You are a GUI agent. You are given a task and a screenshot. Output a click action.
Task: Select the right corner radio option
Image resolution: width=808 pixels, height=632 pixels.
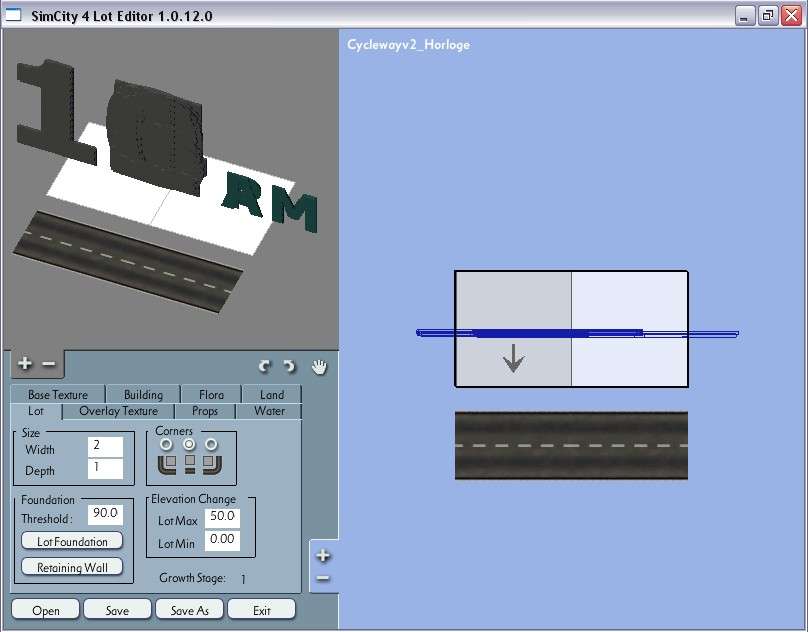click(x=211, y=444)
